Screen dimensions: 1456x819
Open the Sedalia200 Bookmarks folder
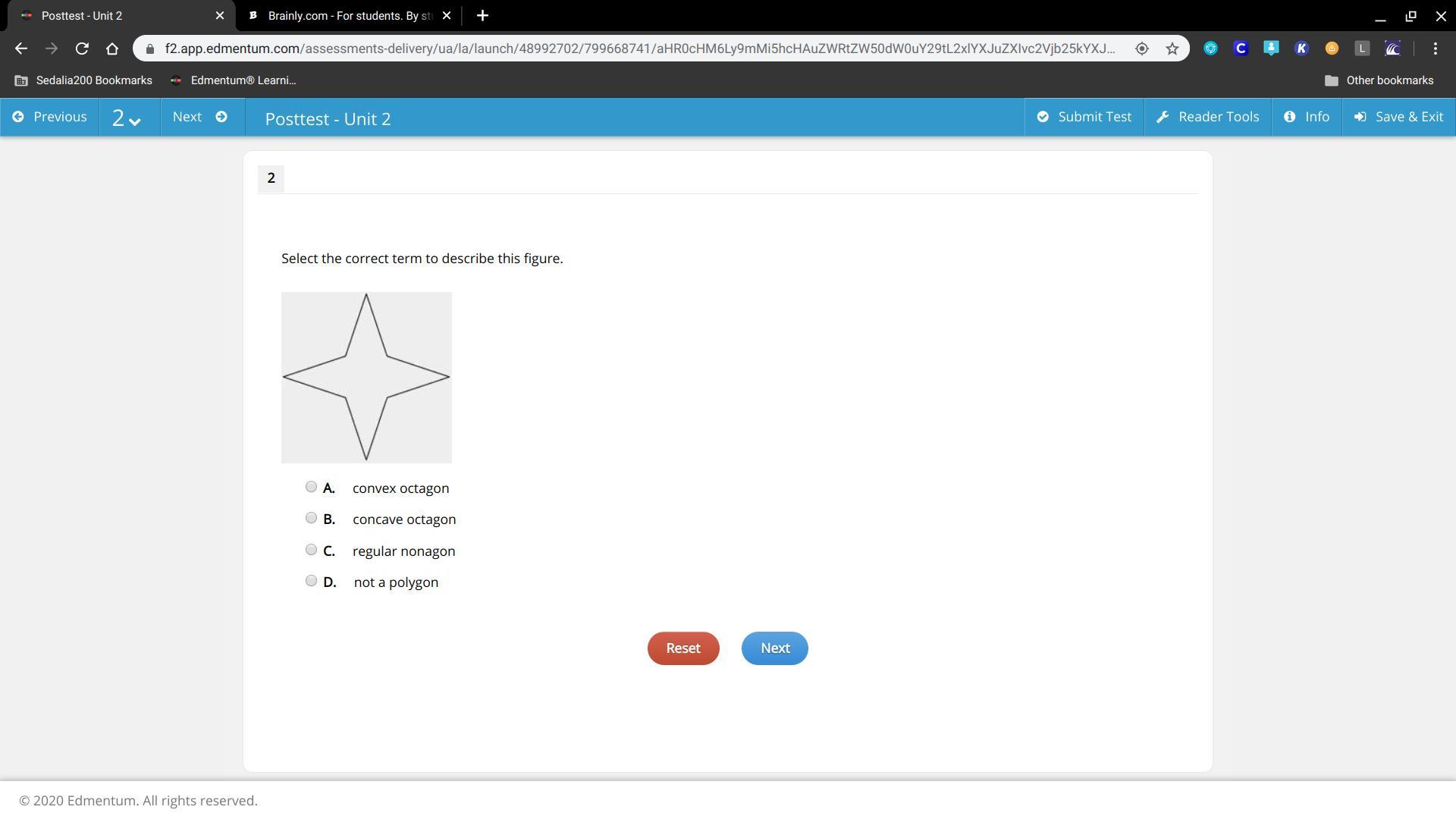(x=83, y=80)
